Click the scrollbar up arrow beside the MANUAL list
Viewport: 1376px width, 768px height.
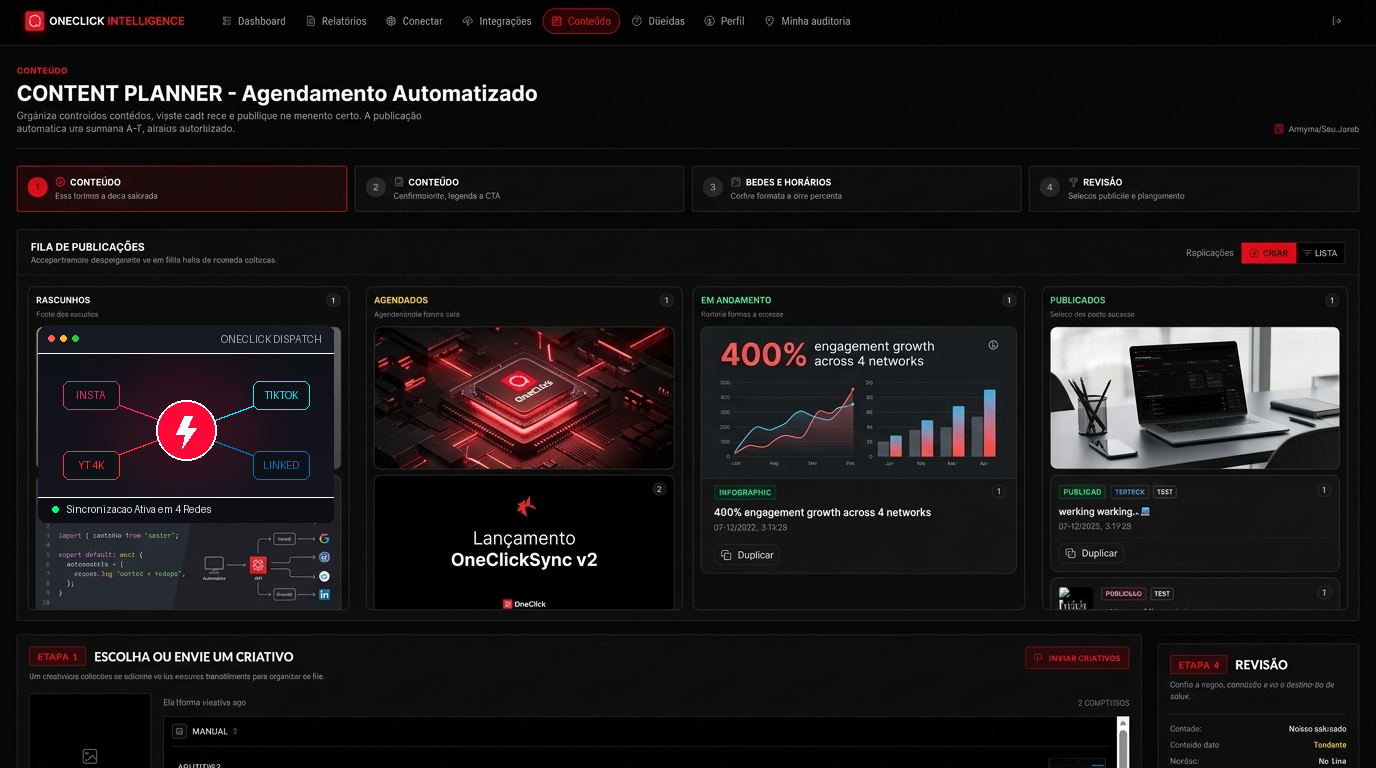tap(1122, 723)
